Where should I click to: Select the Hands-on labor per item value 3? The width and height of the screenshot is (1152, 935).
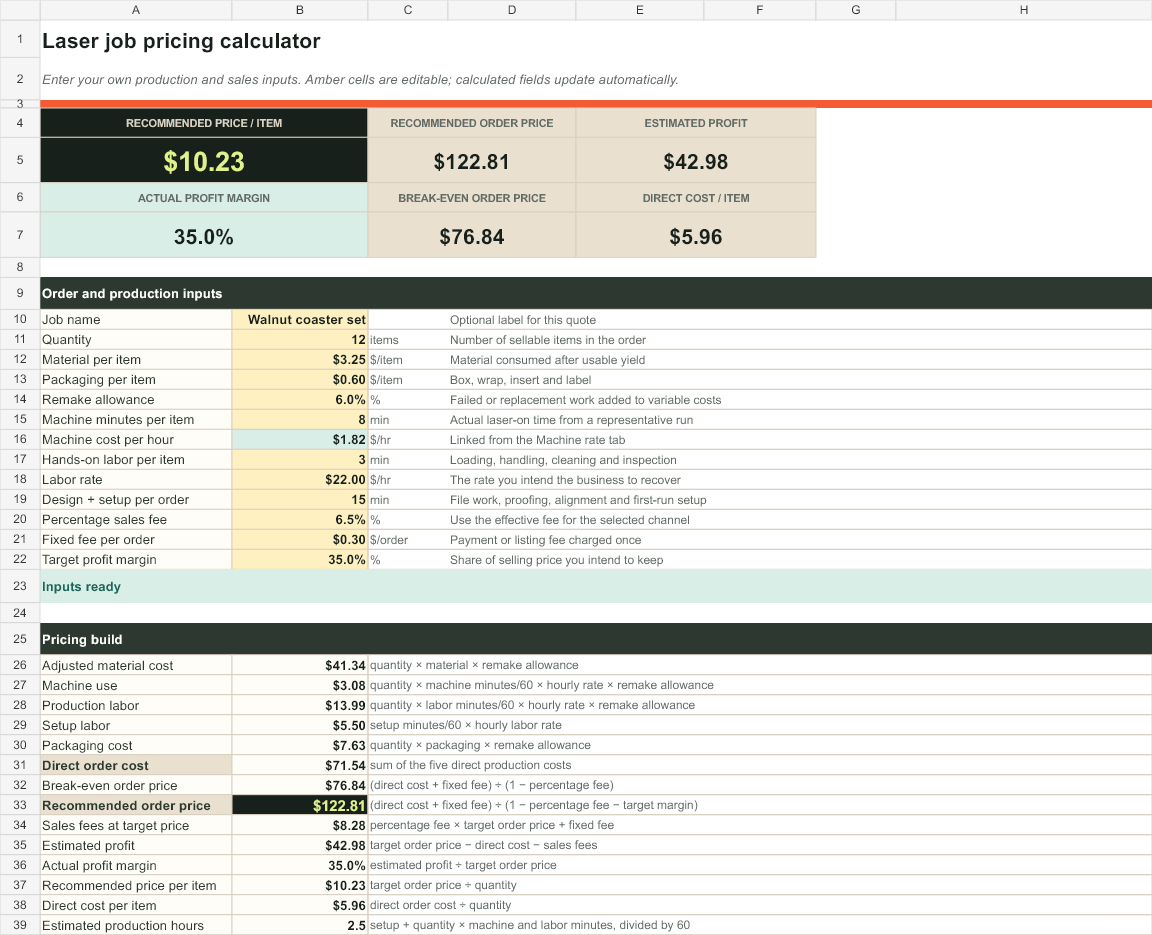(x=300, y=459)
